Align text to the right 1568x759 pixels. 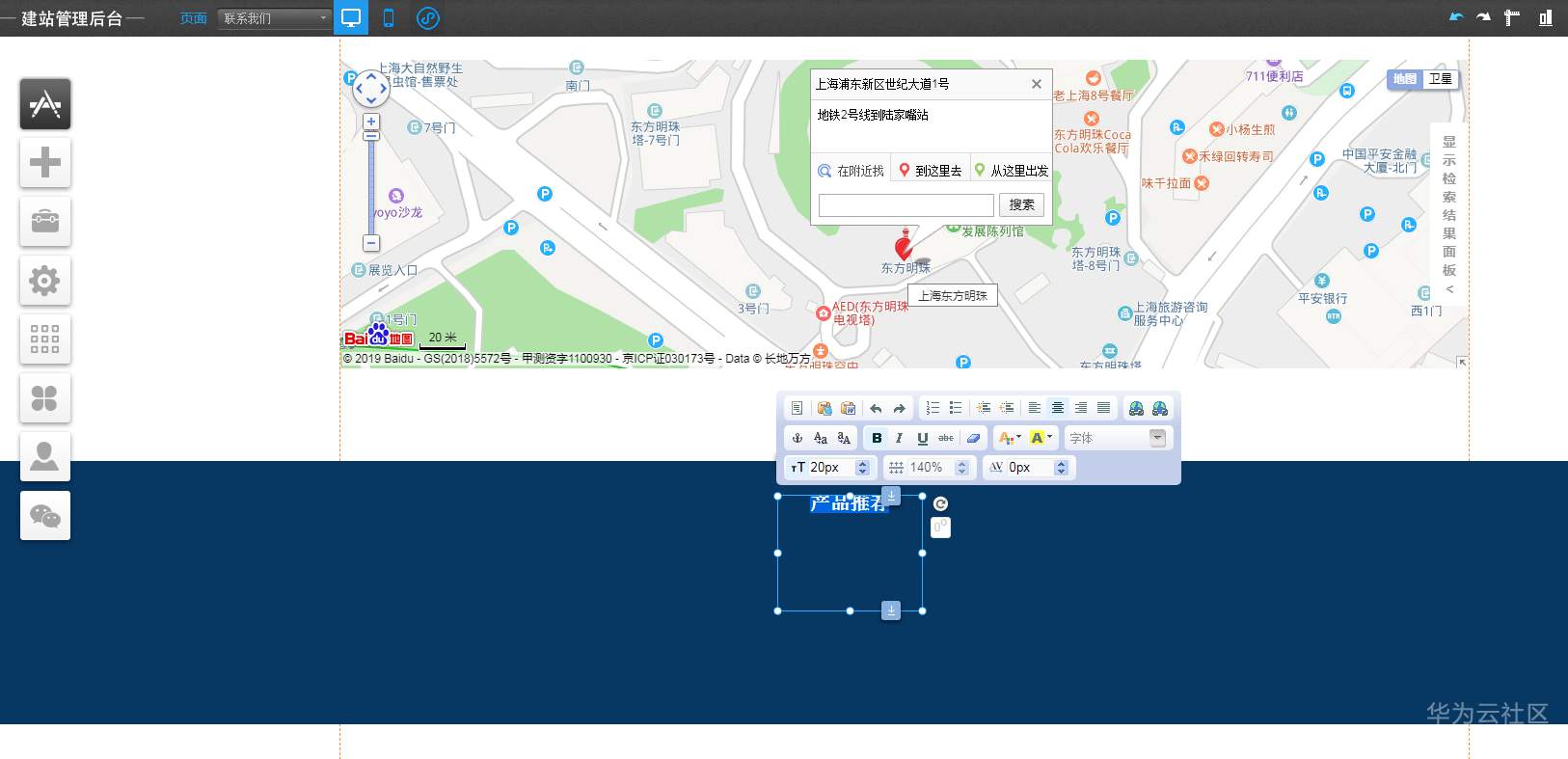pos(1081,408)
